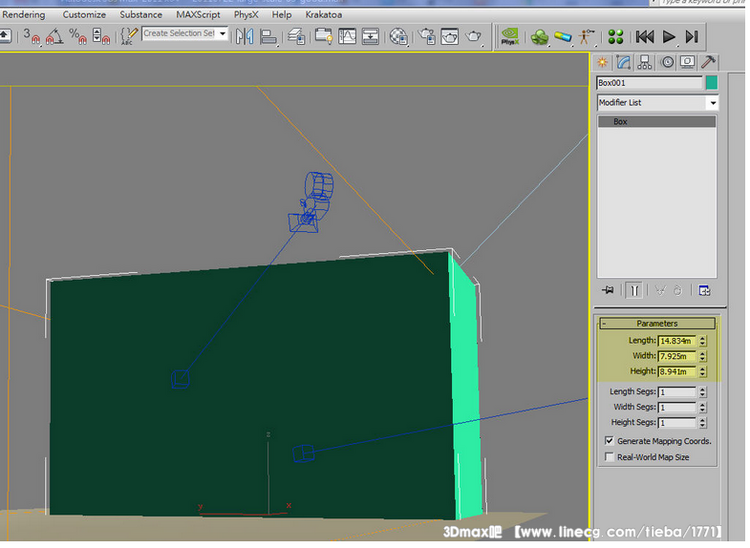Open the Rendering menu
This screenshot has width=750, height=548.
click(23, 15)
